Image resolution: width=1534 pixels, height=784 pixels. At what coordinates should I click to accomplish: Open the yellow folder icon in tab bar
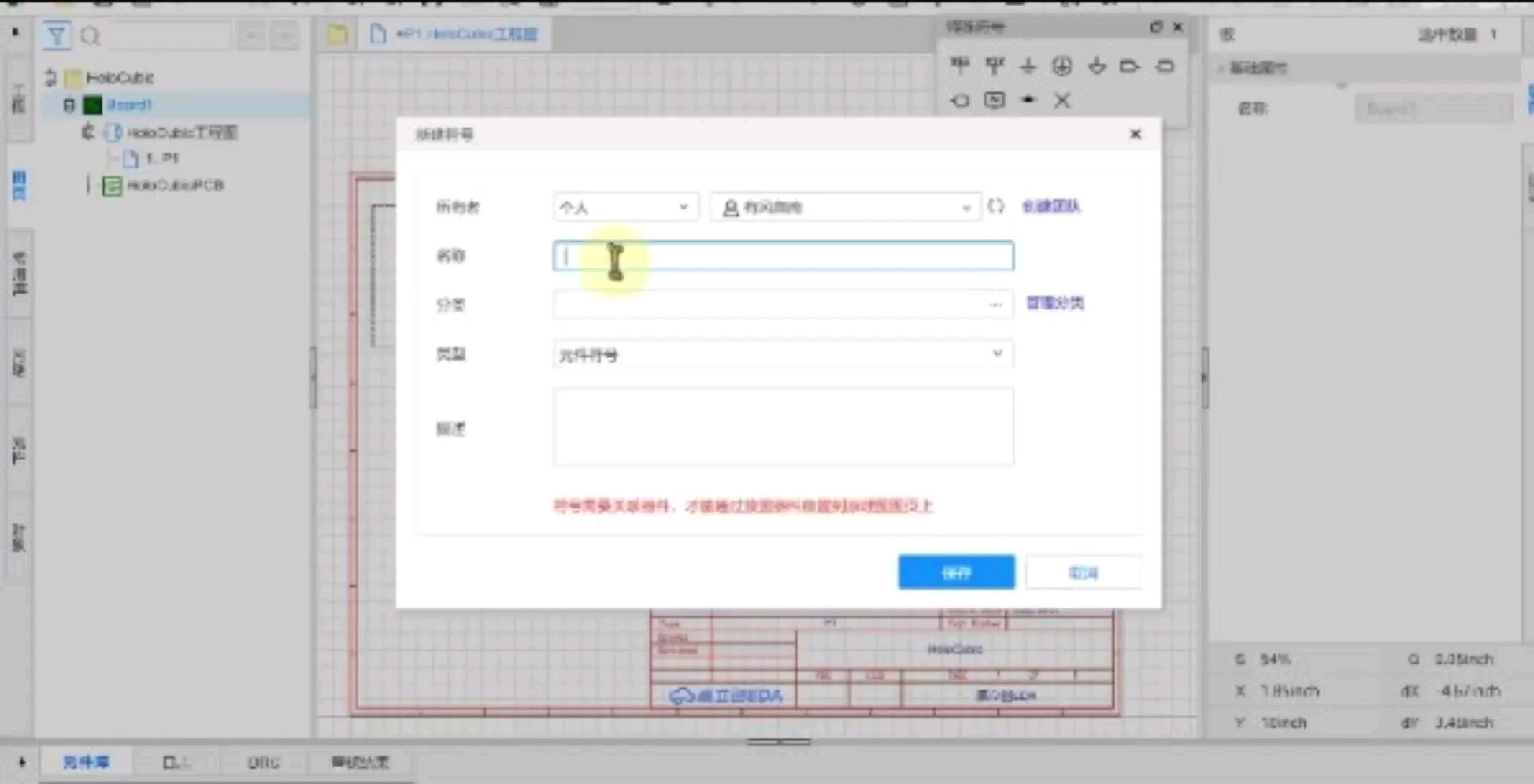point(338,34)
